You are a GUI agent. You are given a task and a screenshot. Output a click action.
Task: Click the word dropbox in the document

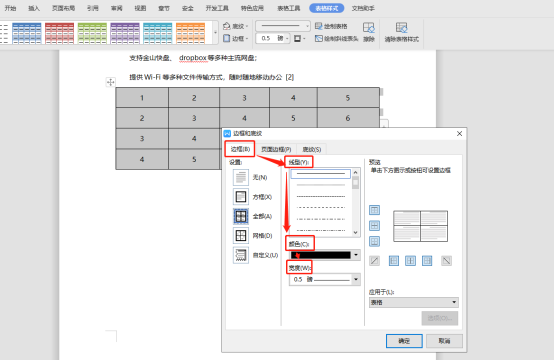tap(193, 58)
